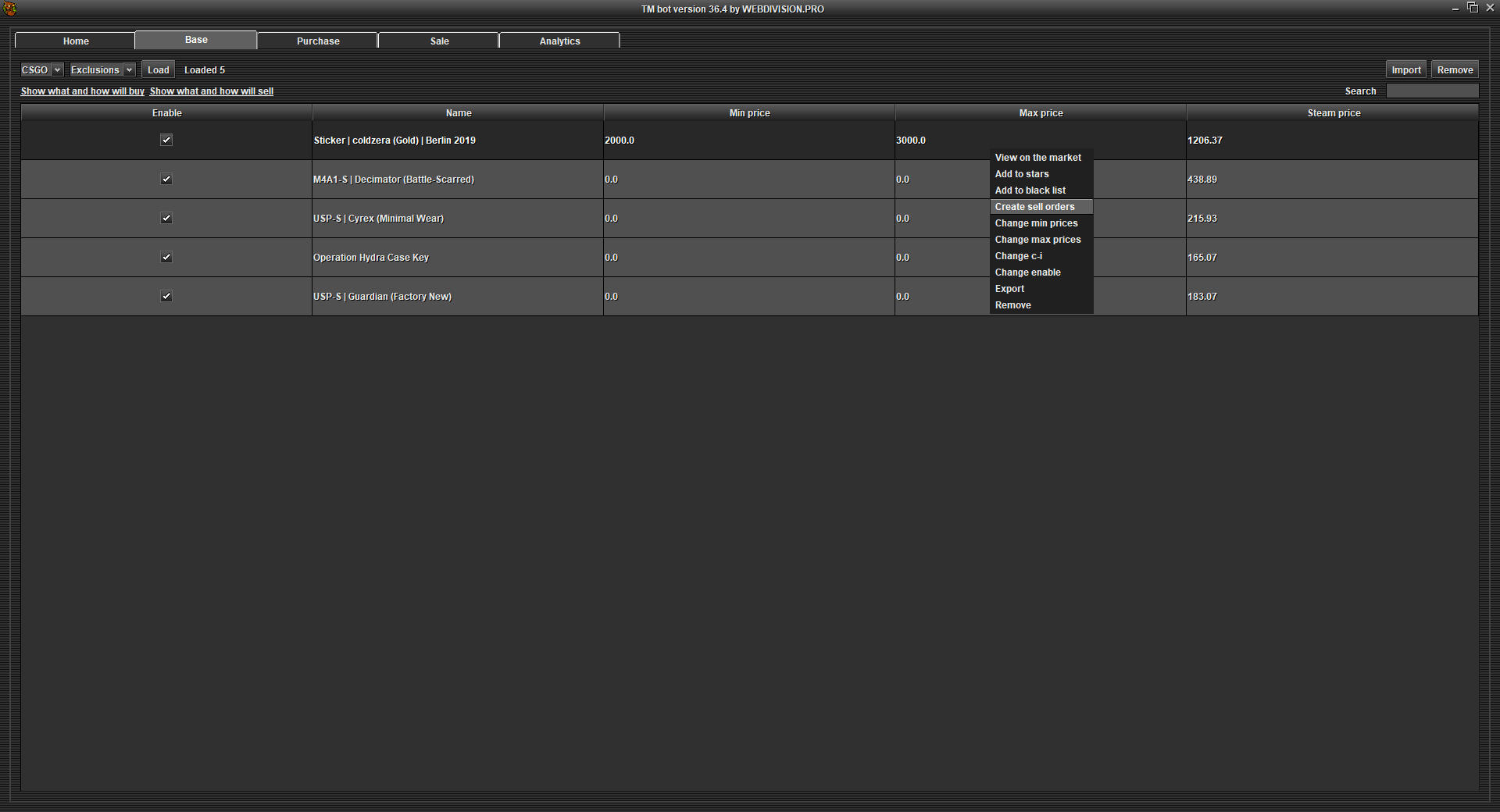Choose Add to black list option
Viewport: 1500px width, 812px height.
pyautogui.click(x=1030, y=191)
